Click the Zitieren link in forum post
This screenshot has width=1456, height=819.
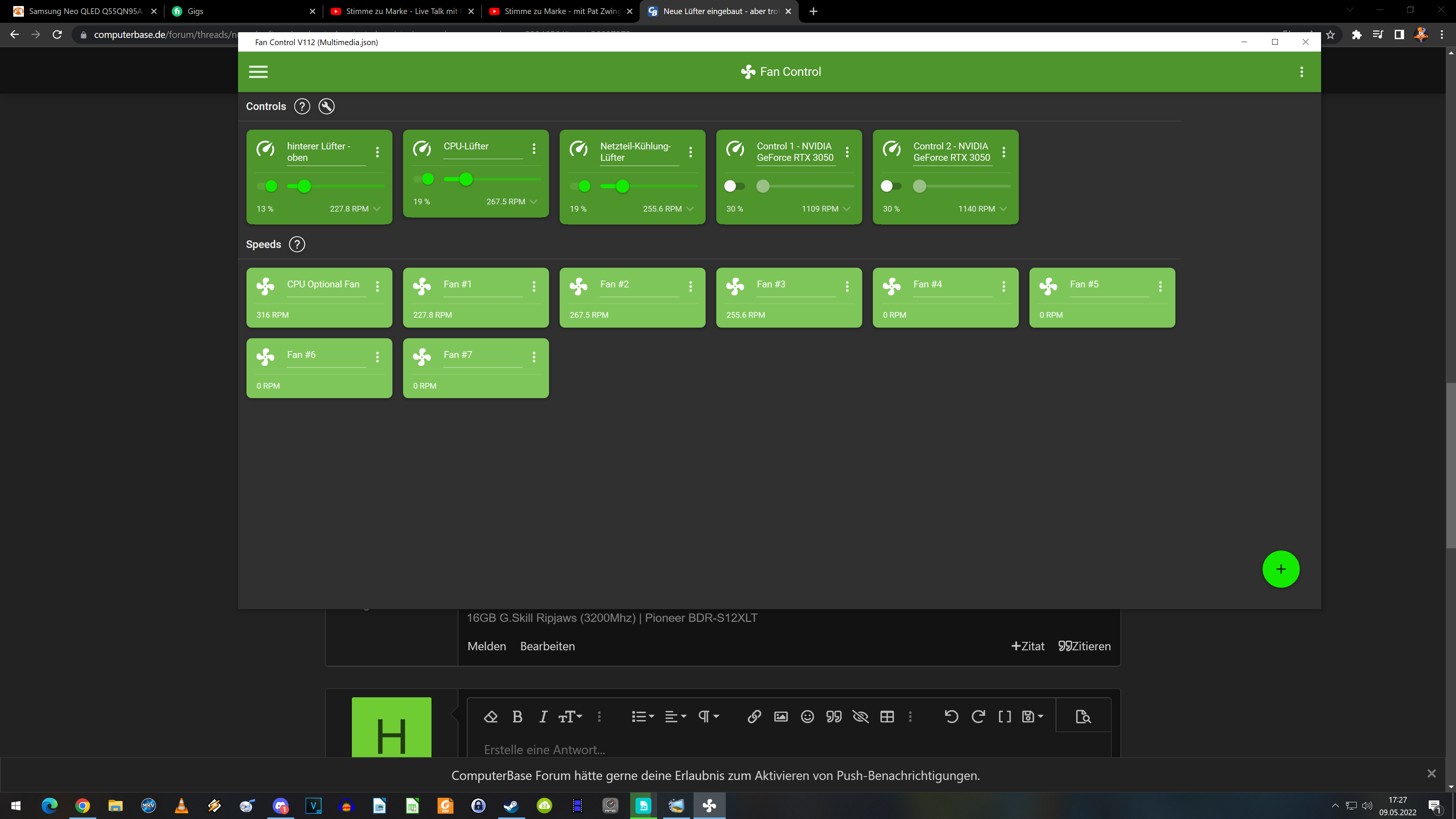click(x=1084, y=646)
